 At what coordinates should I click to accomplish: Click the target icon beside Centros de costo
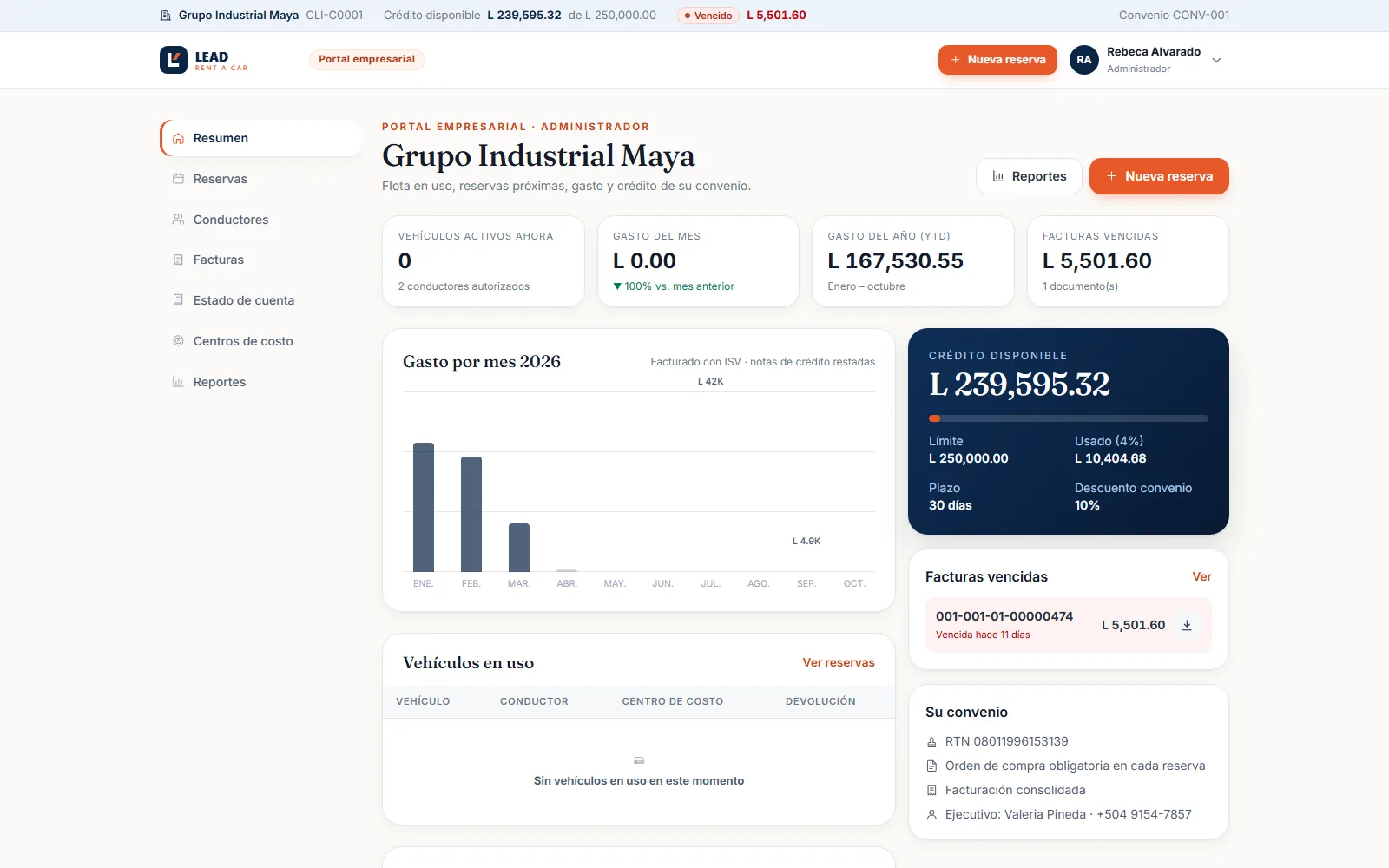point(178,341)
